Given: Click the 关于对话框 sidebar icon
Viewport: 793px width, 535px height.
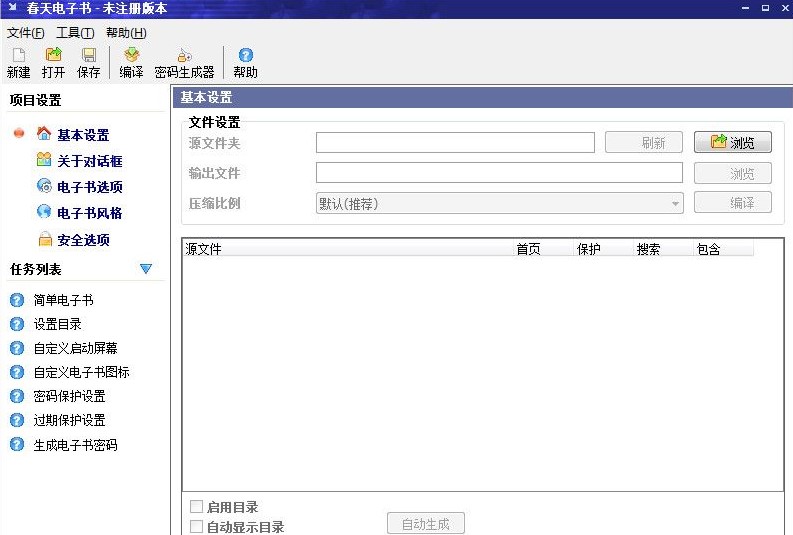Looking at the screenshot, I should pos(44,160).
